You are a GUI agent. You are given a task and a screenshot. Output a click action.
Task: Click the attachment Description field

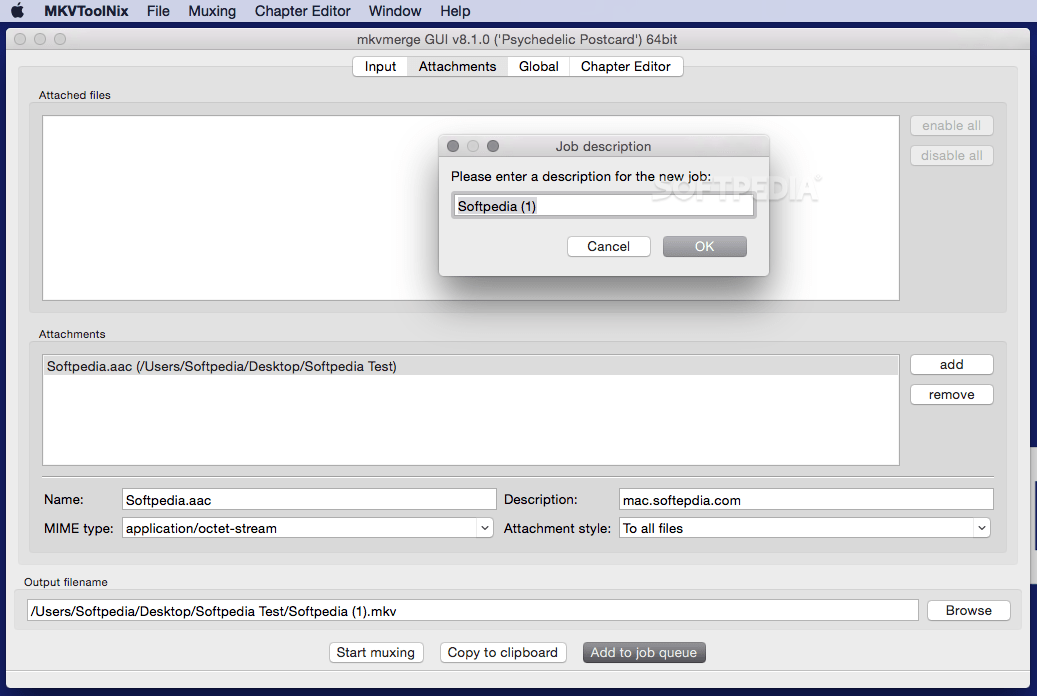pyautogui.click(x=806, y=500)
